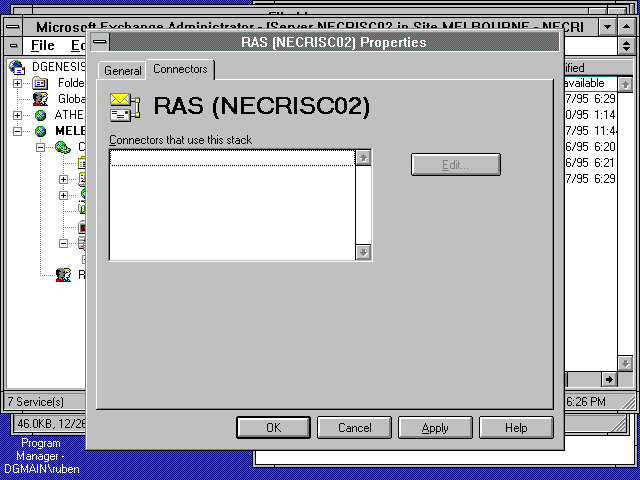This screenshot has width=640, height=480.
Task: Click the '0/95 1:14' modified entry
Action: (x=590, y=115)
